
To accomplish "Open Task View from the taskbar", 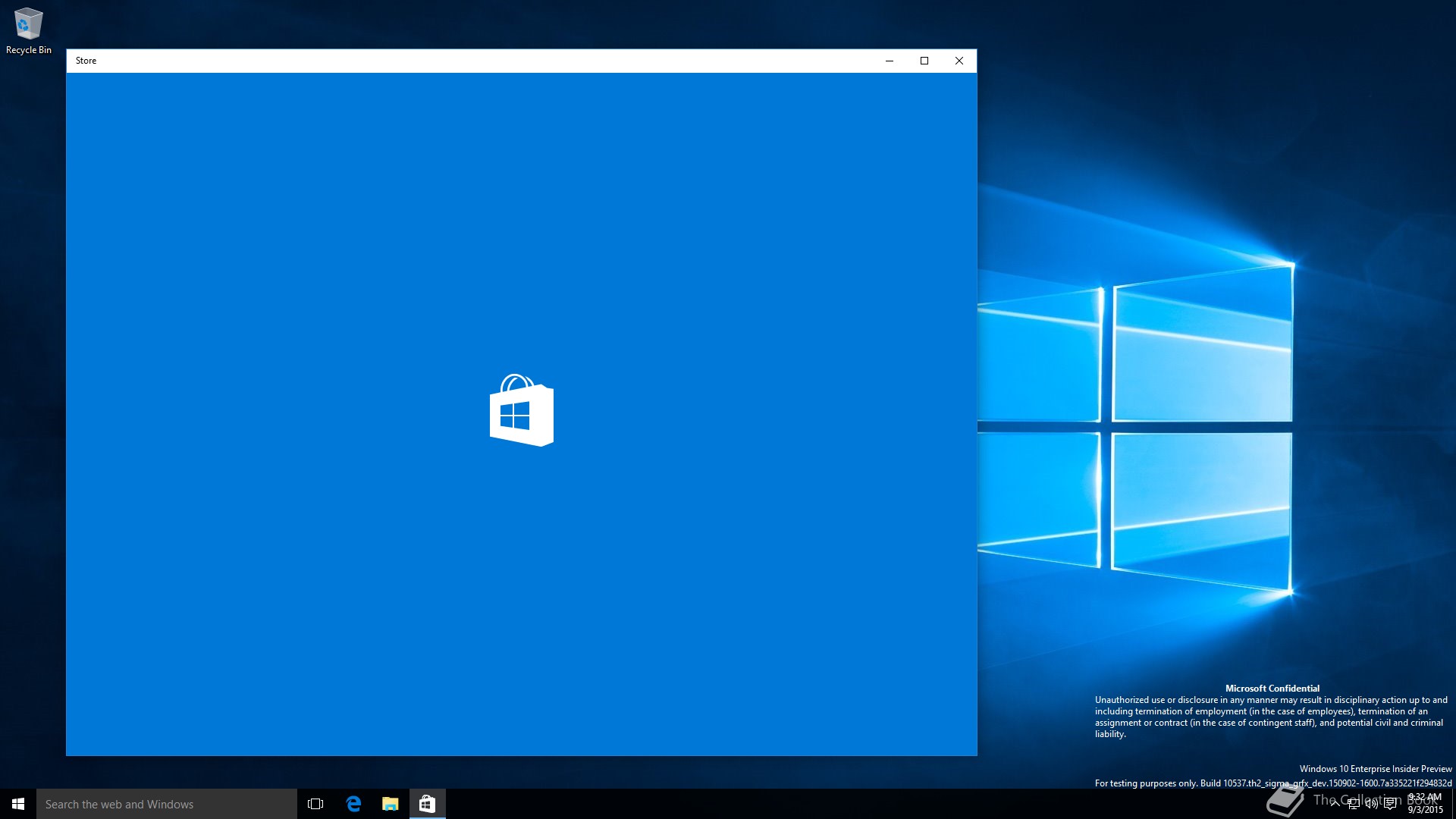I will tap(315, 804).
